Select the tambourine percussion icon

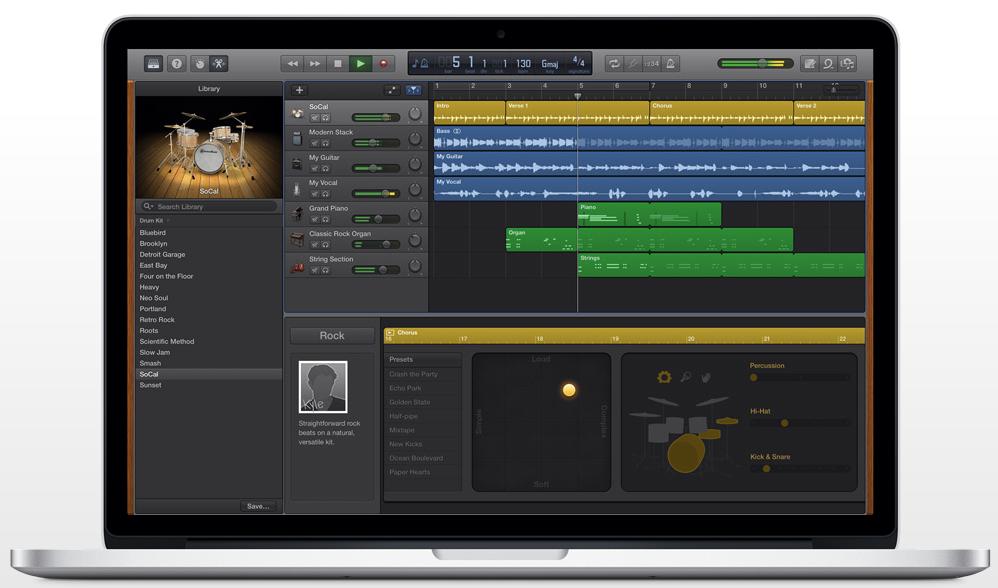(x=664, y=377)
